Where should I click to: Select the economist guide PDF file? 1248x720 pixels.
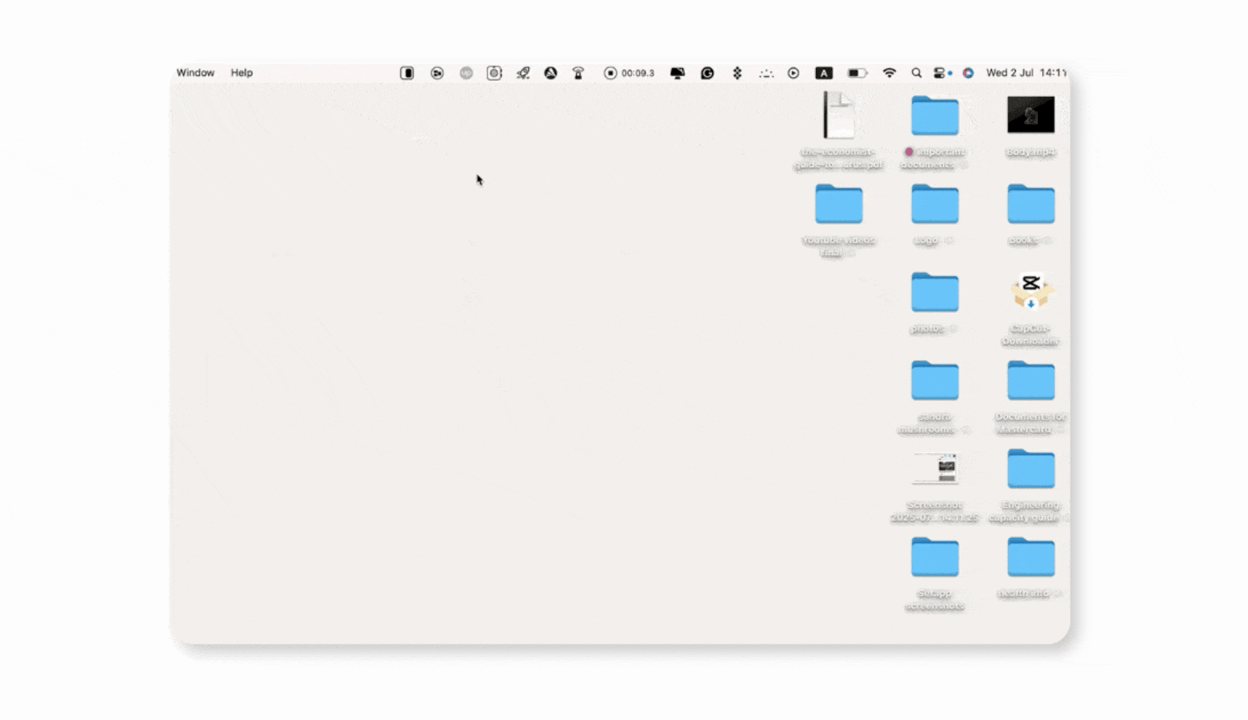pyautogui.click(x=838, y=115)
